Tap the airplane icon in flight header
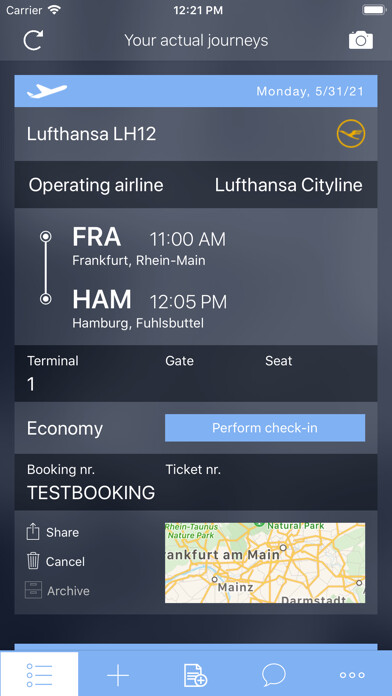Screen dimensions: 392x696 point(47,91)
